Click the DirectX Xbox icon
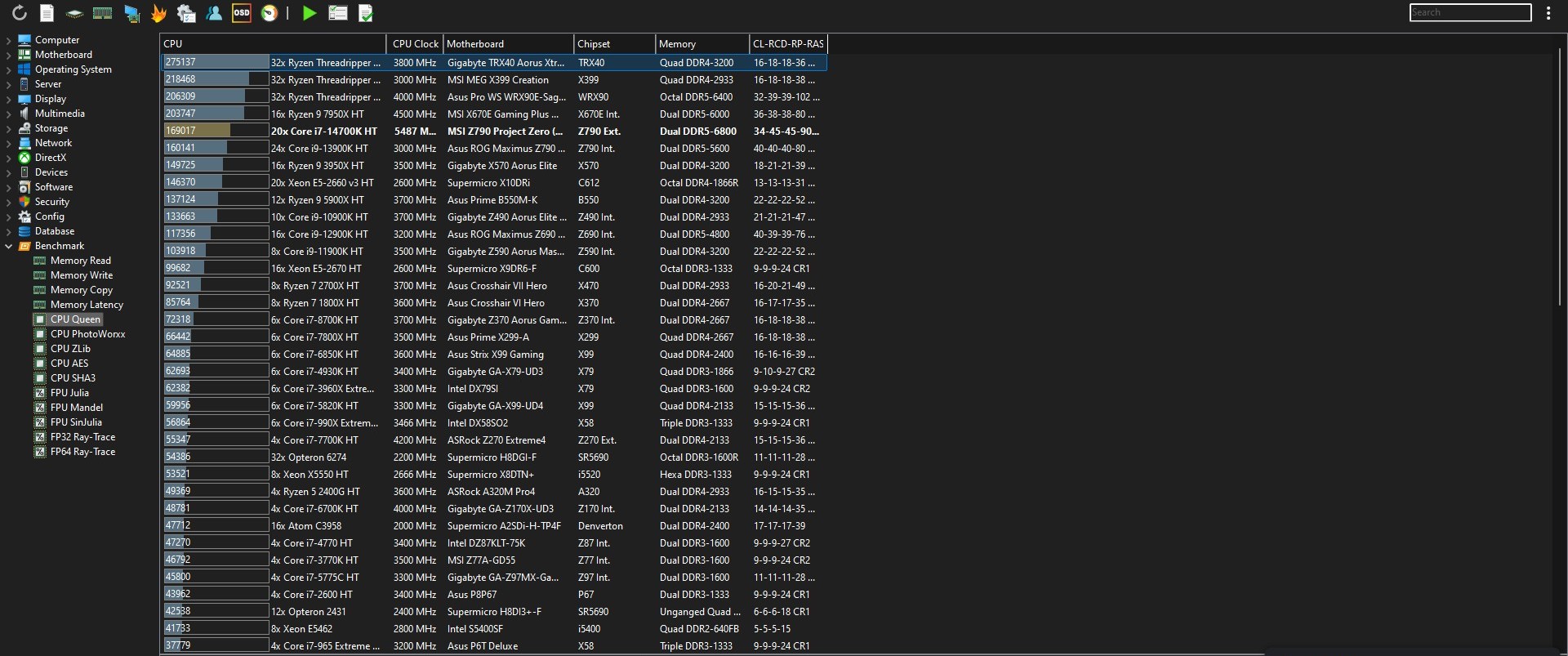The image size is (1568, 656). pos(24,158)
